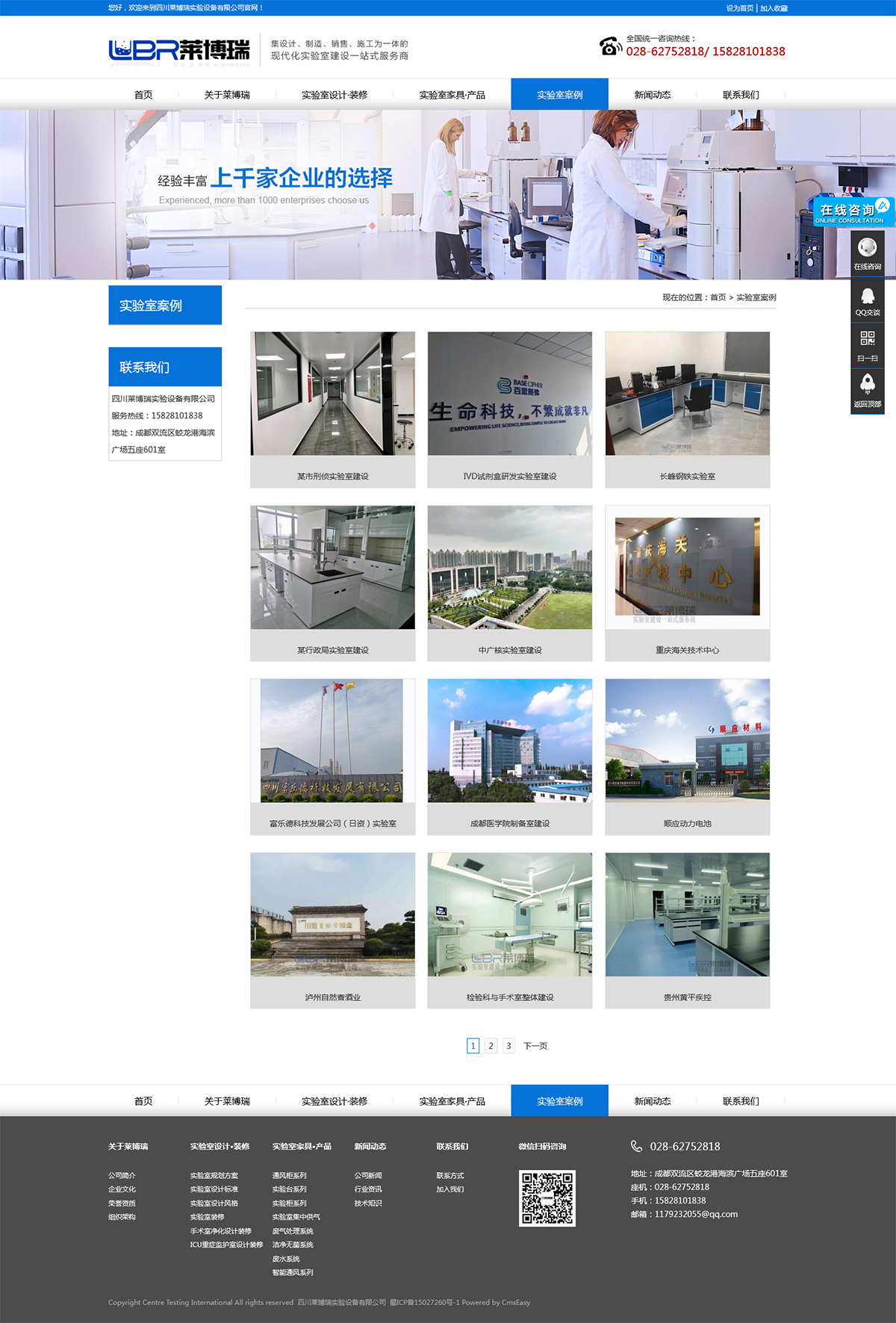896x1323 pixels.
Task: Open the 成都医学院制备室建设 case thumbnail
Action: coord(510,741)
